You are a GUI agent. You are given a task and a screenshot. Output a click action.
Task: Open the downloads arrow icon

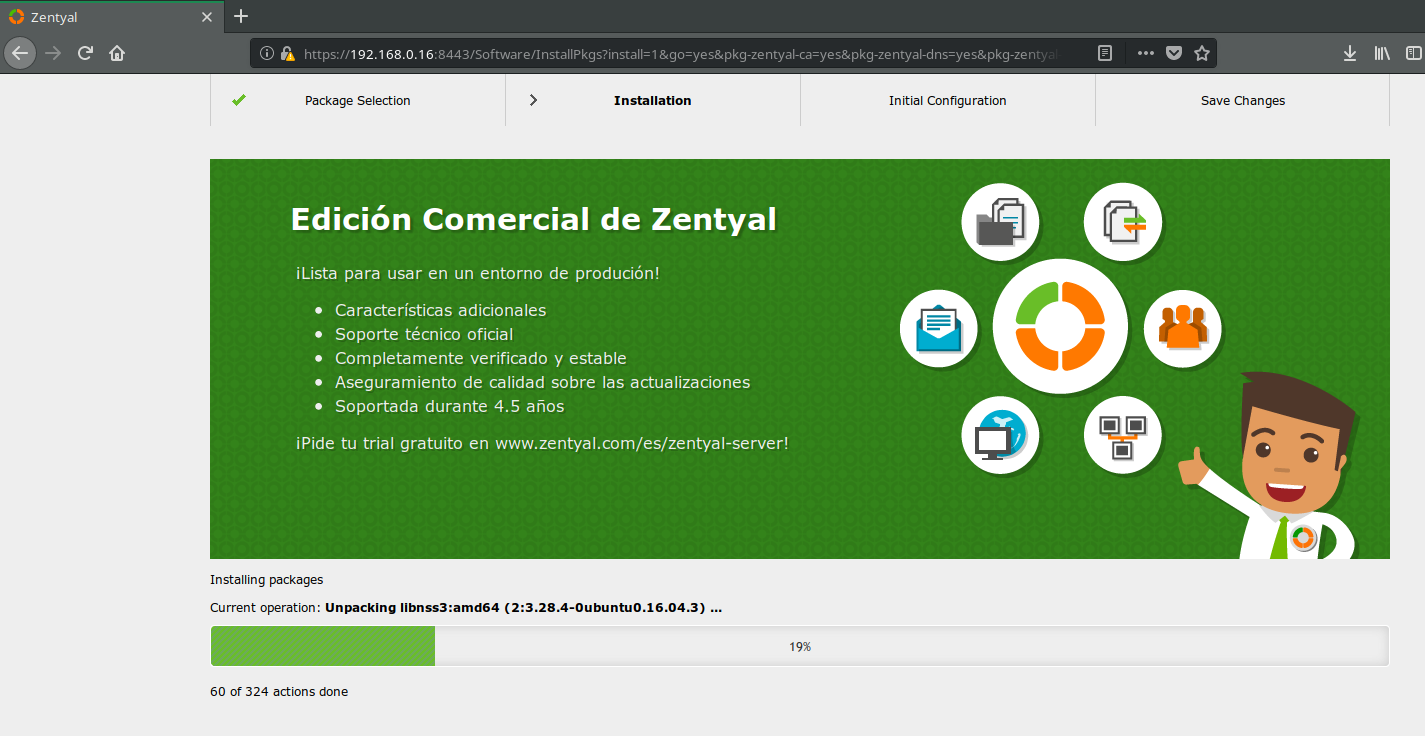(x=1349, y=53)
